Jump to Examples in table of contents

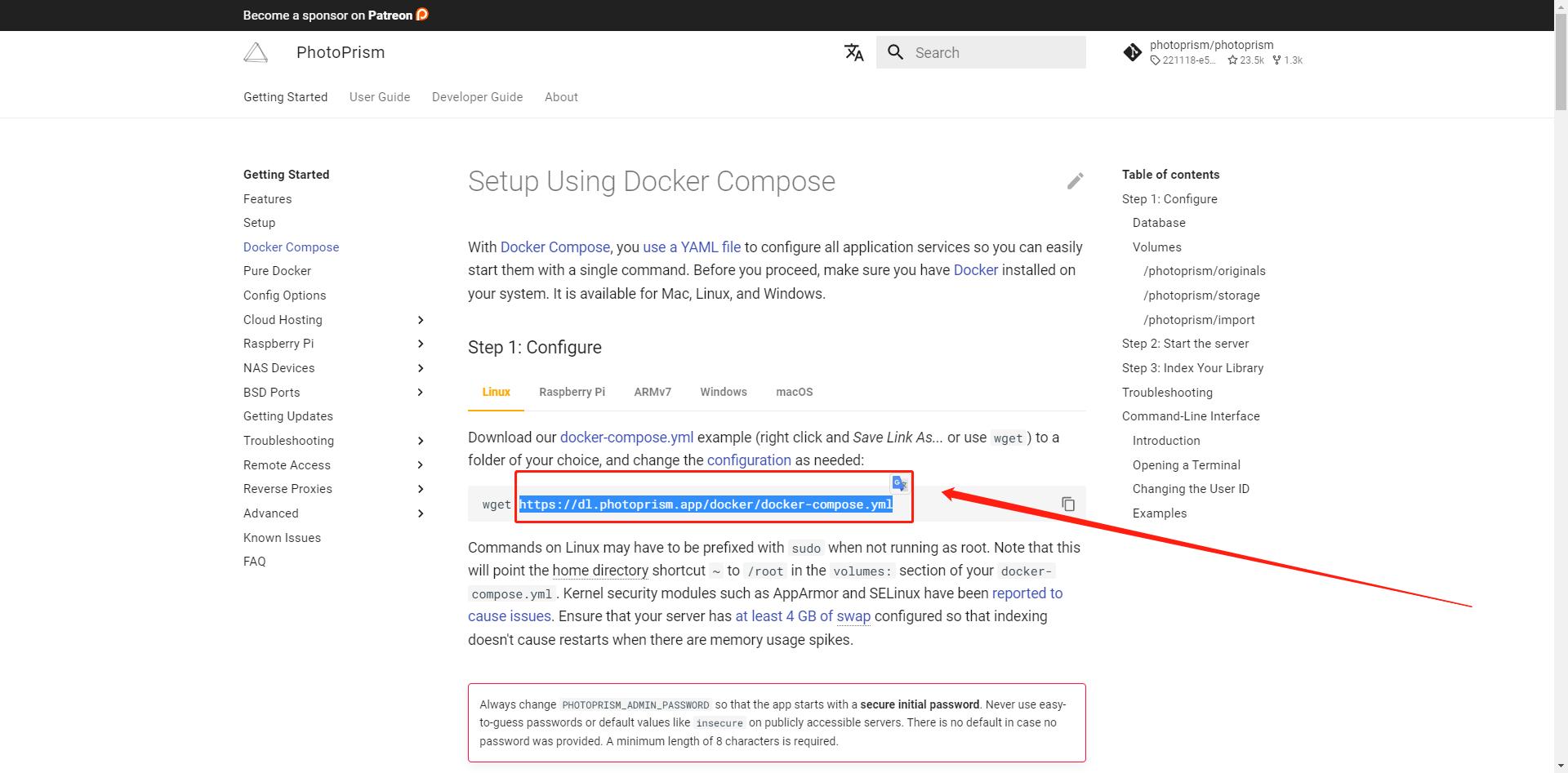[x=1160, y=513]
